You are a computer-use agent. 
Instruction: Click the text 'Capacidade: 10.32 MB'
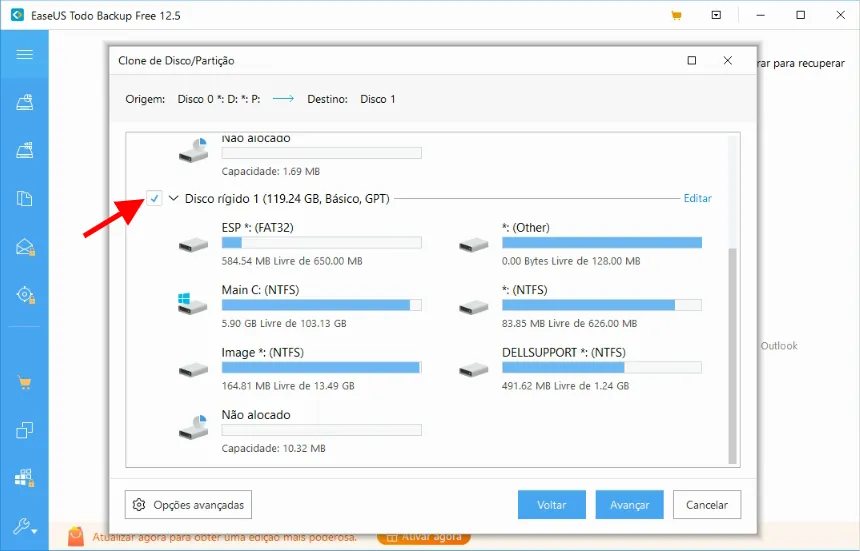pyautogui.click(x=274, y=448)
